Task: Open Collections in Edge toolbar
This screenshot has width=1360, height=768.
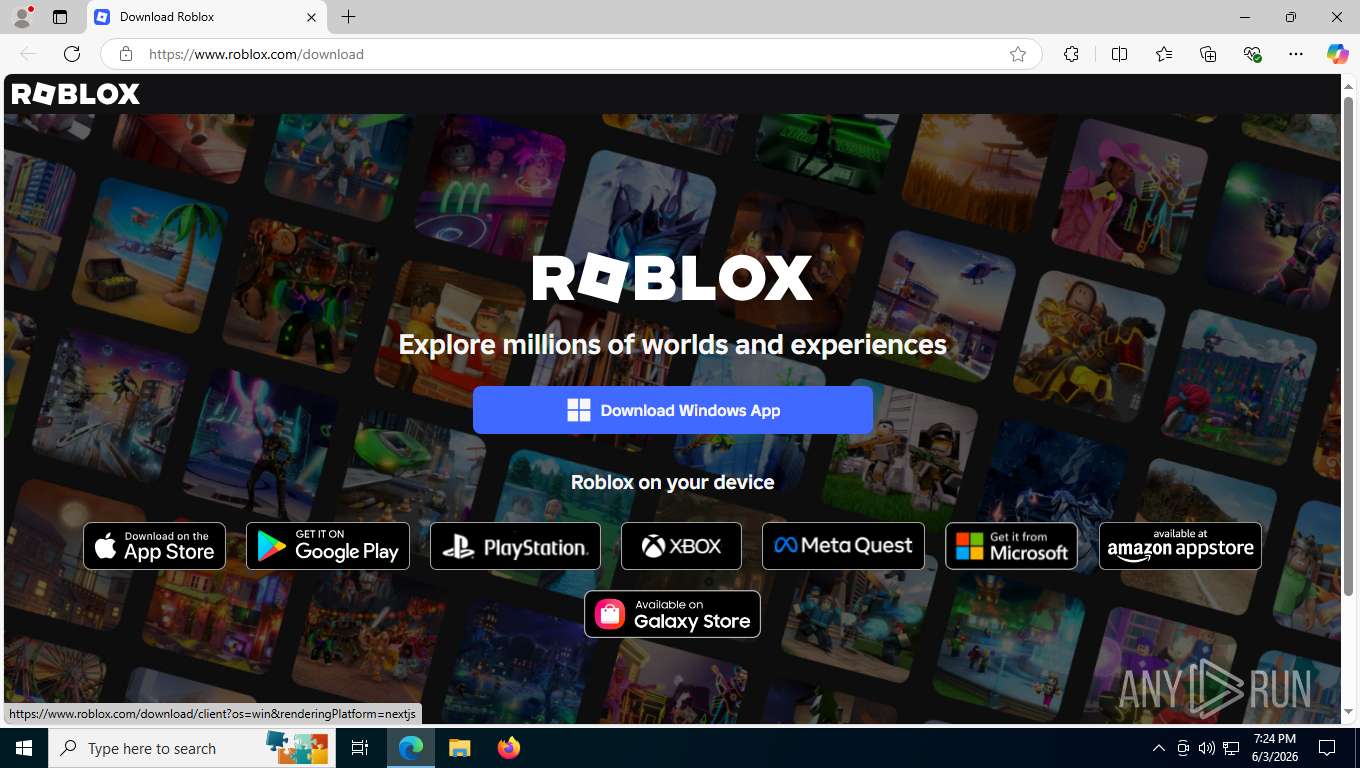Action: (x=1208, y=54)
